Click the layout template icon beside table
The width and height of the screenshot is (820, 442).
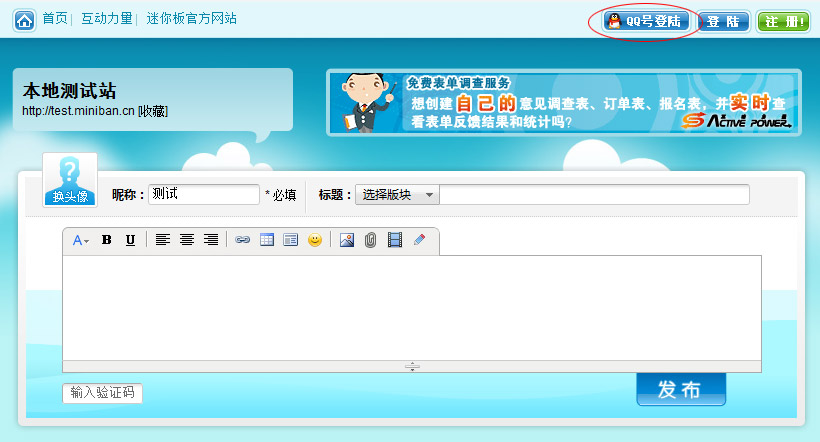point(290,240)
